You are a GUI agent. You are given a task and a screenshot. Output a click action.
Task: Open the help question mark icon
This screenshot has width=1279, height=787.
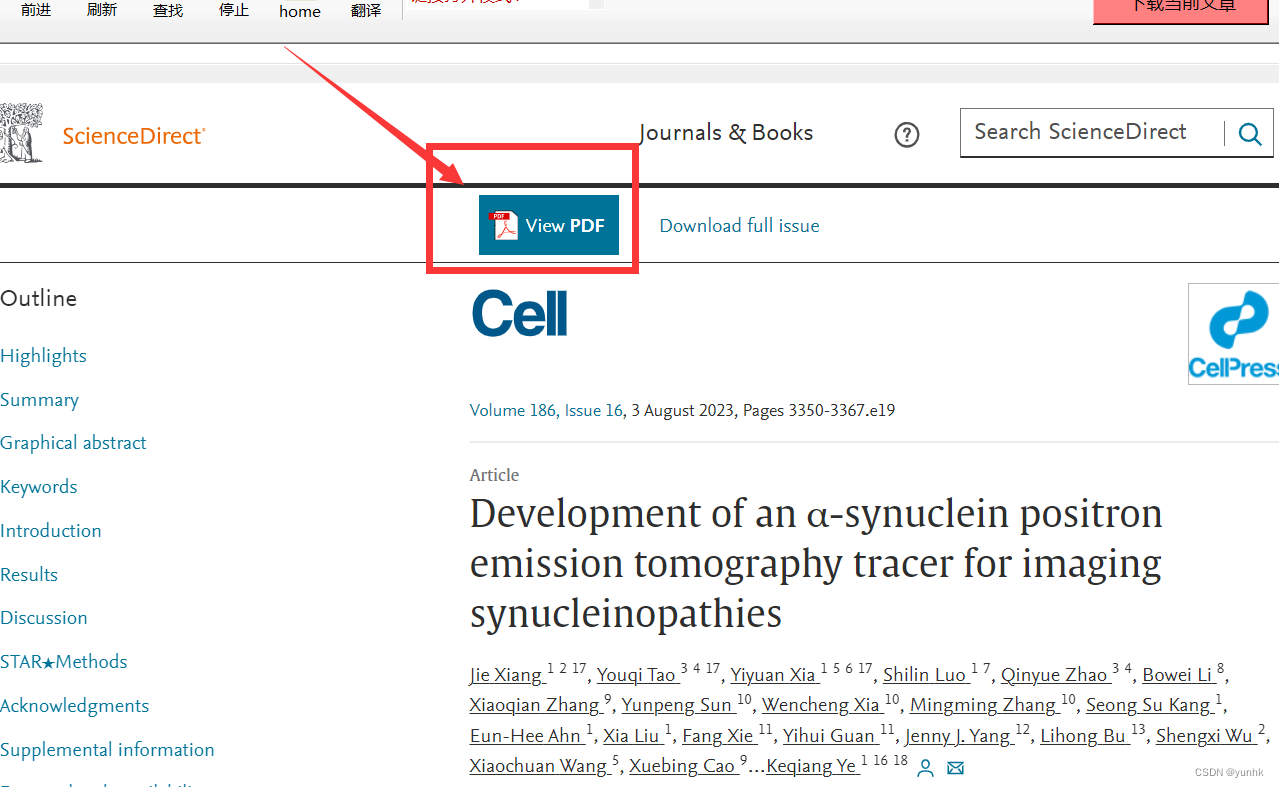(x=907, y=134)
